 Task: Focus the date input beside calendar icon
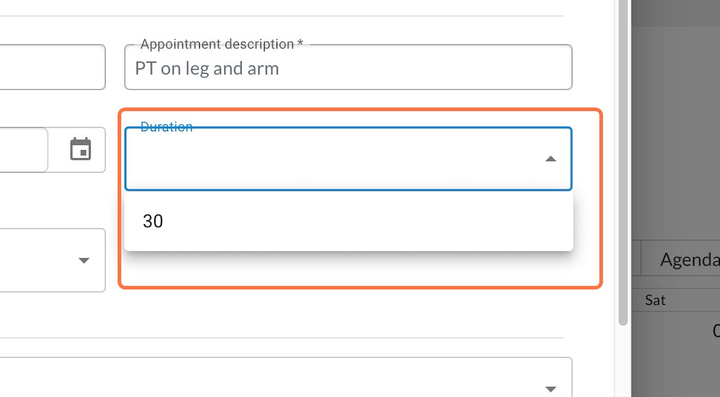(23, 150)
